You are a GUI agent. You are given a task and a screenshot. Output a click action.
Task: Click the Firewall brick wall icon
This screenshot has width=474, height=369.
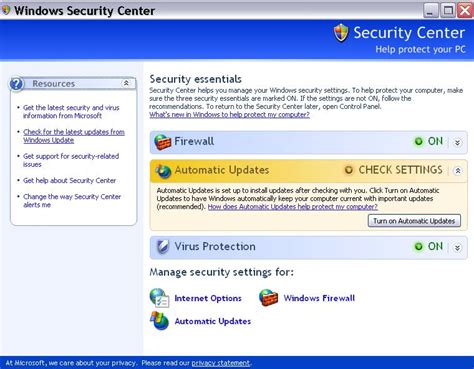(162, 142)
